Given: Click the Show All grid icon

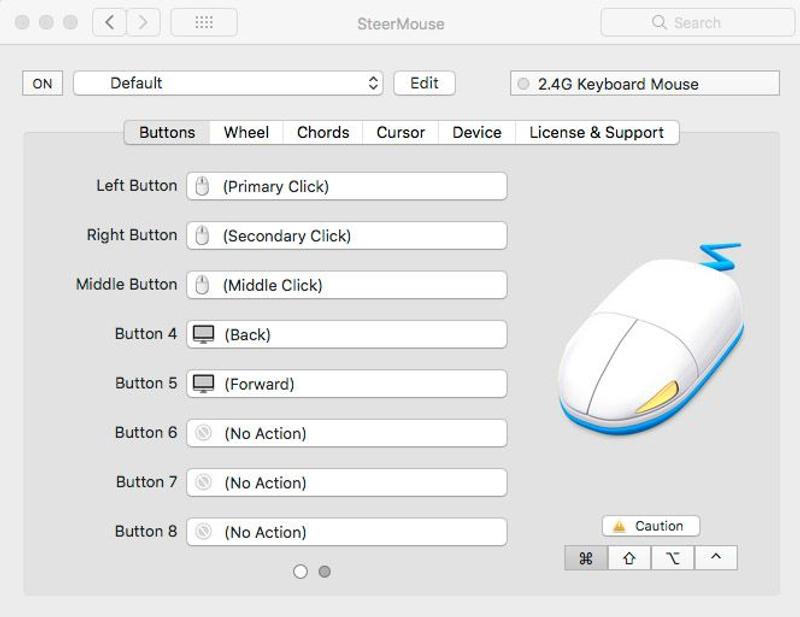Looking at the screenshot, I should click(204, 22).
